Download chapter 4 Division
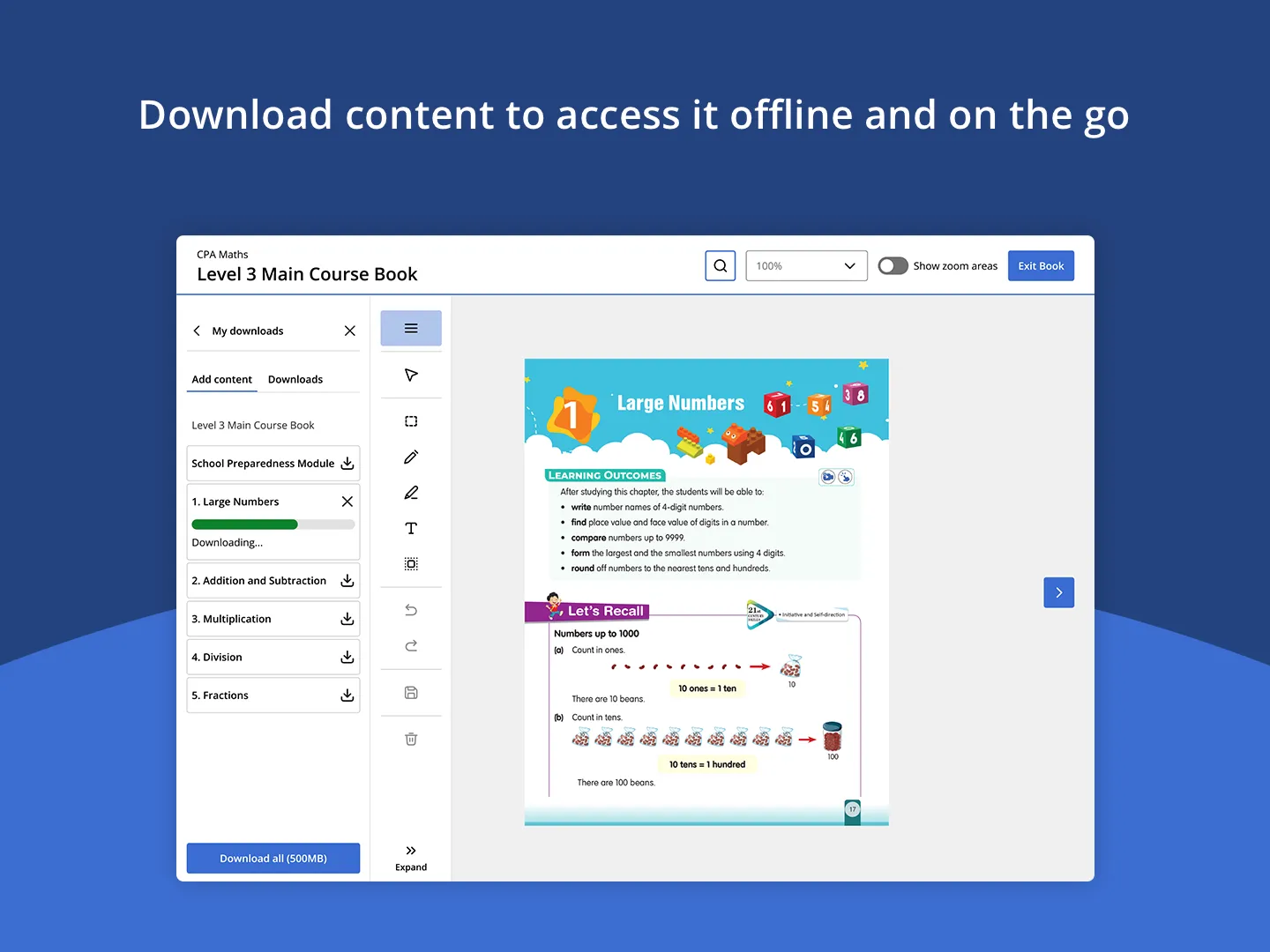Screen dimensions: 1270x952 pos(347,658)
